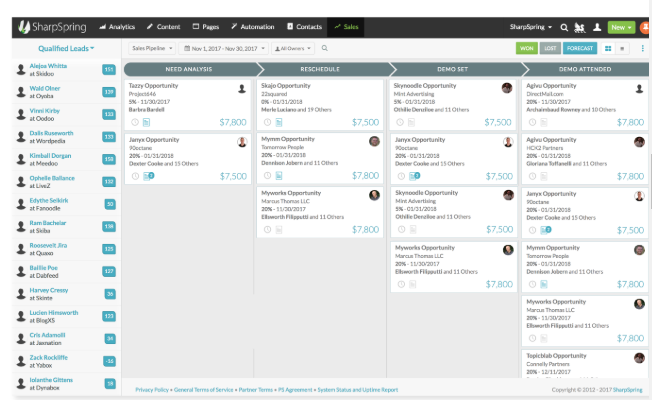This screenshot has width=652, height=400.
Task: Click the DEMO SET stage header
Action: coord(452,69)
